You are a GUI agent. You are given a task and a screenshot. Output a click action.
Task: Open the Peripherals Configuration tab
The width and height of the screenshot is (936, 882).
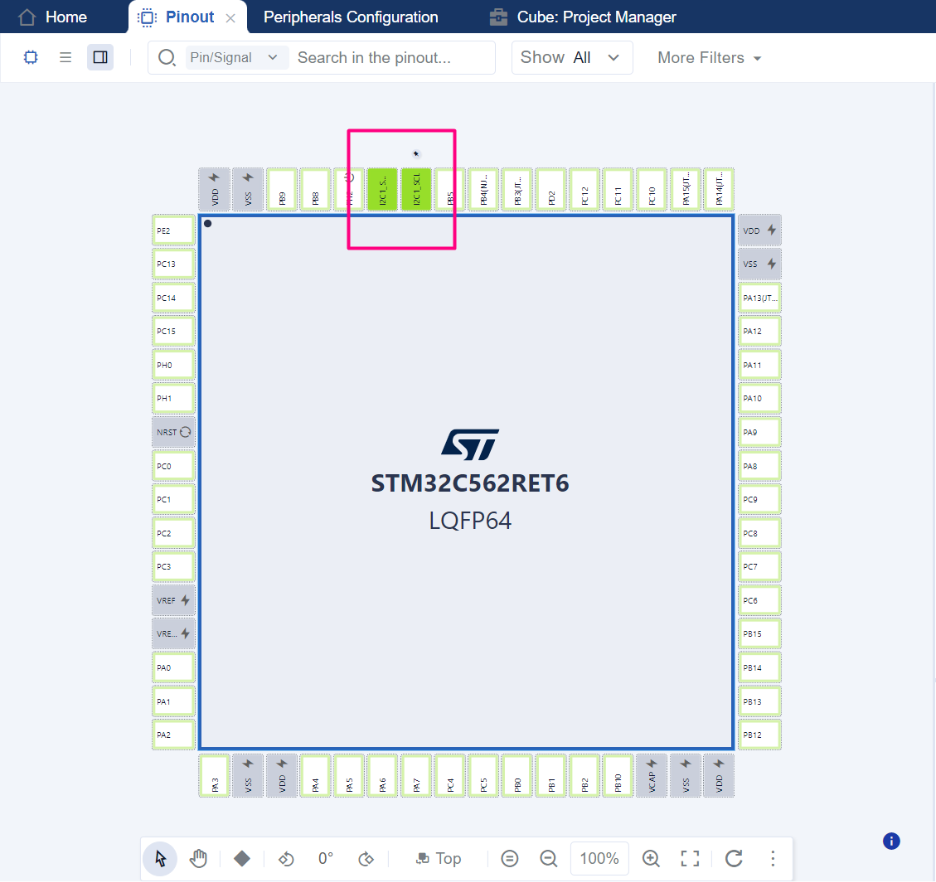(350, 17)
